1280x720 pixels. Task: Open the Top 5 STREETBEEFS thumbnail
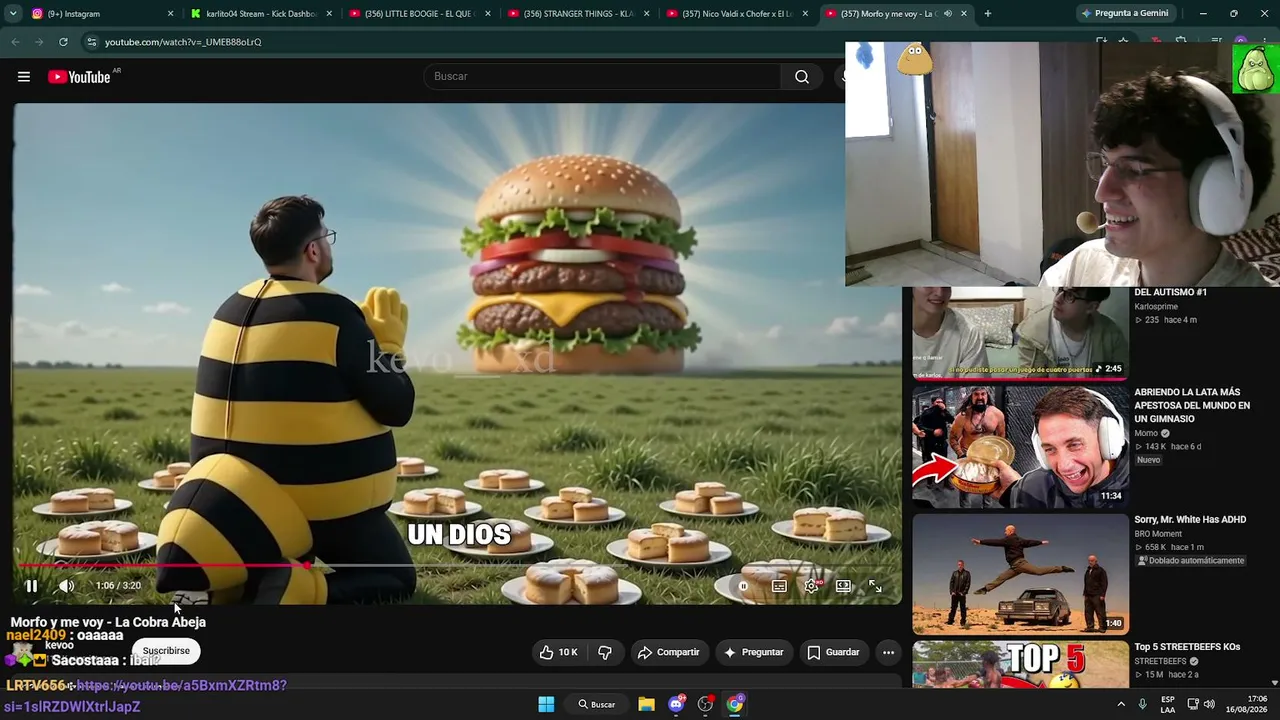[x=1020, y=665]
